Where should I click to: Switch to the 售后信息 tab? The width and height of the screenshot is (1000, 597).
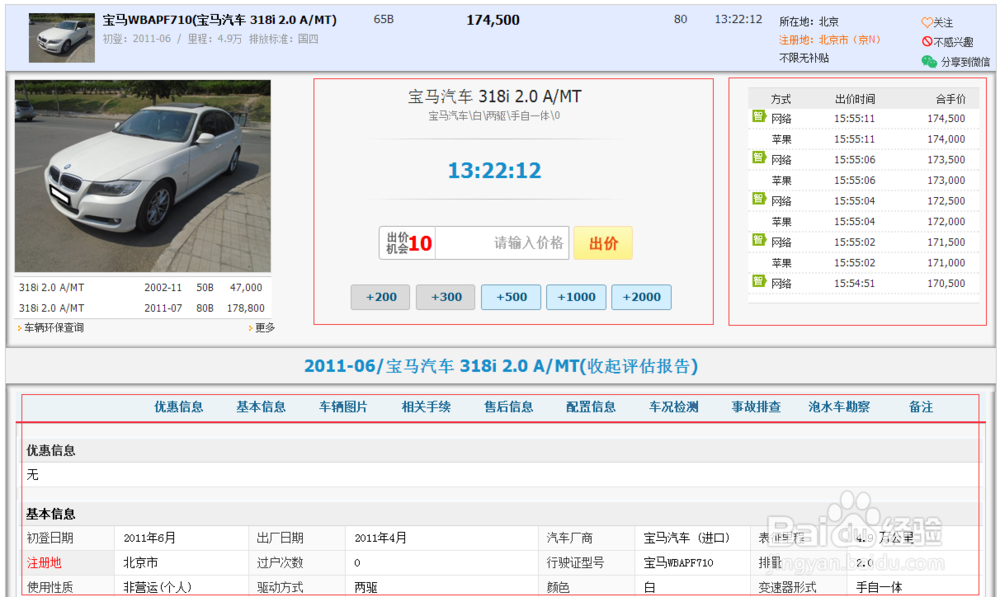pyautogui.click(x=508, y=407)
